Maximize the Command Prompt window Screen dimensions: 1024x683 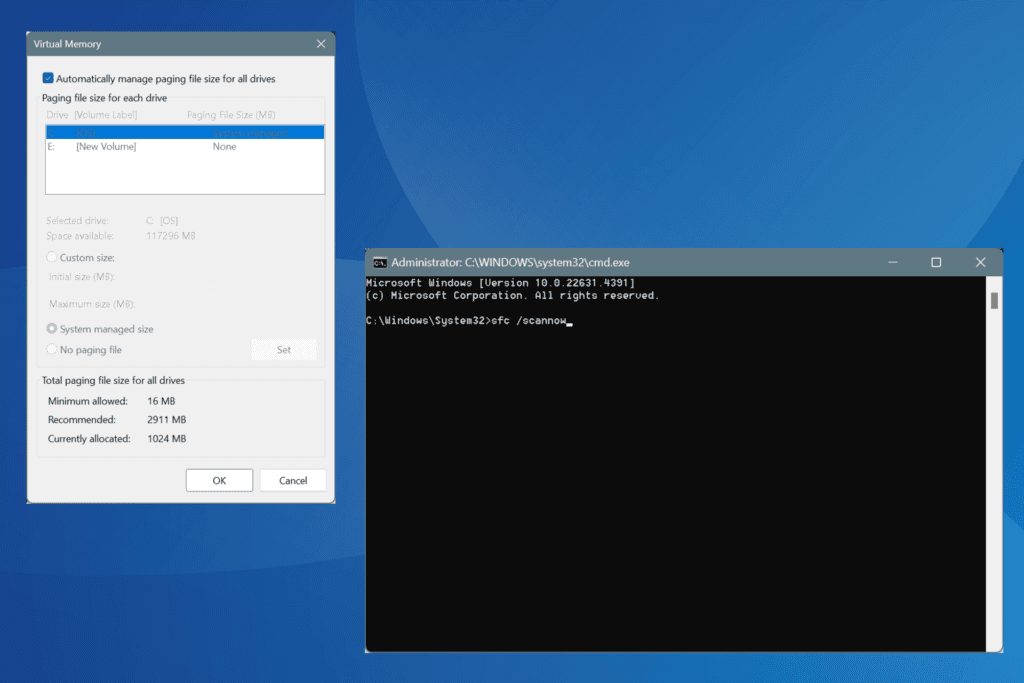click(936, 262)
